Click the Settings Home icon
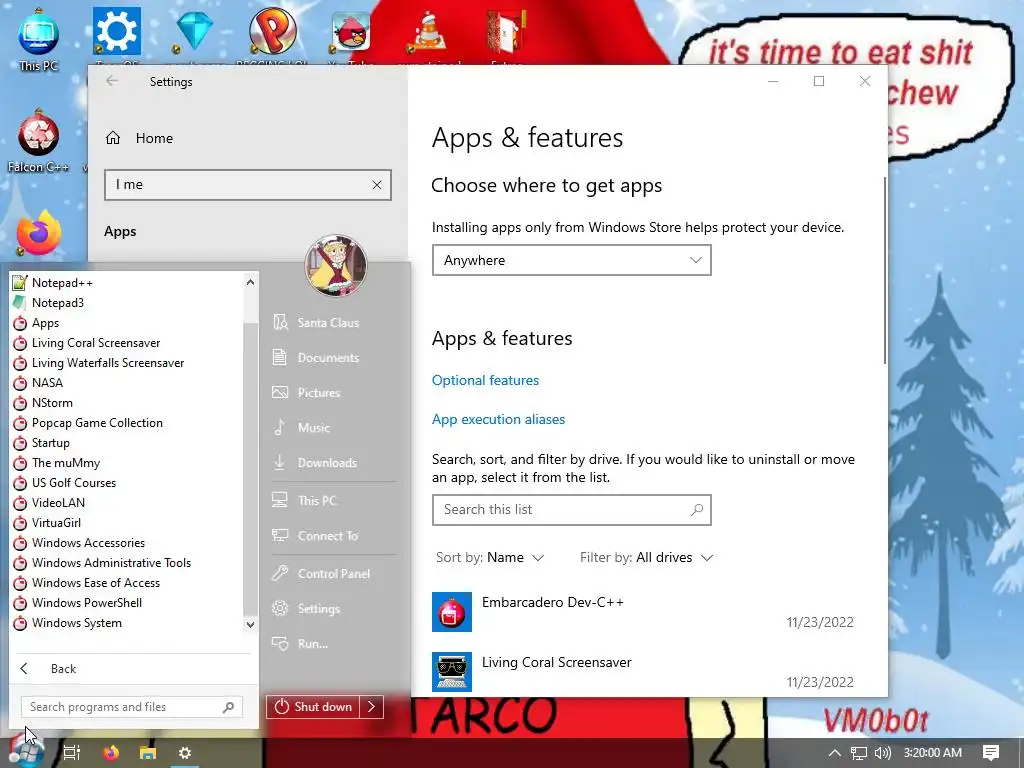This screenshot has height=768, width=1024. point(113,138)
